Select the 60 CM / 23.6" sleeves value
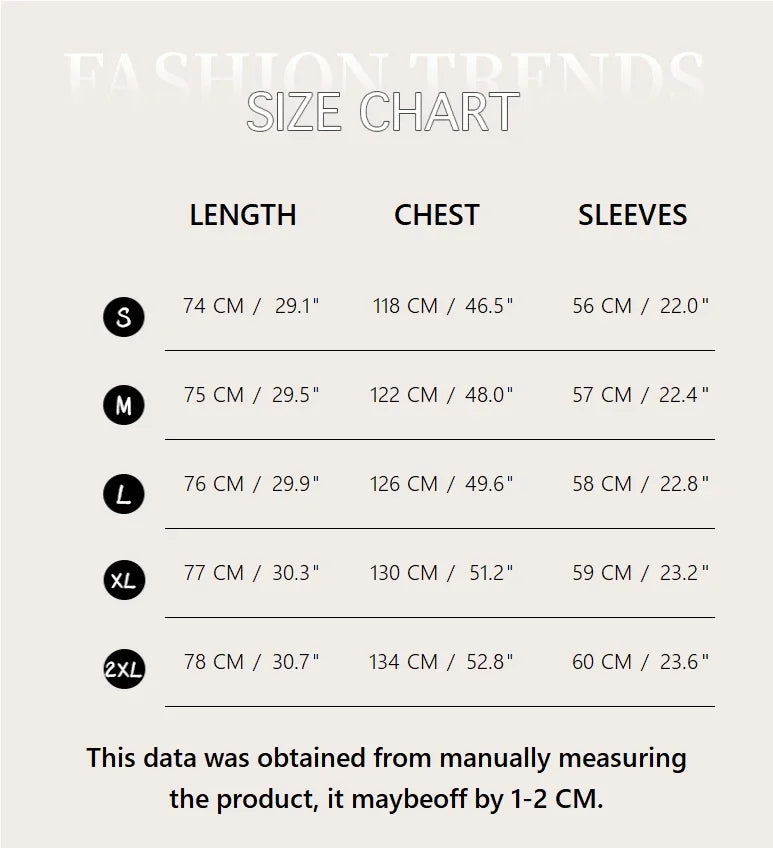The width and height of the screenshot is (773, 848). click(x=640, y=662)
